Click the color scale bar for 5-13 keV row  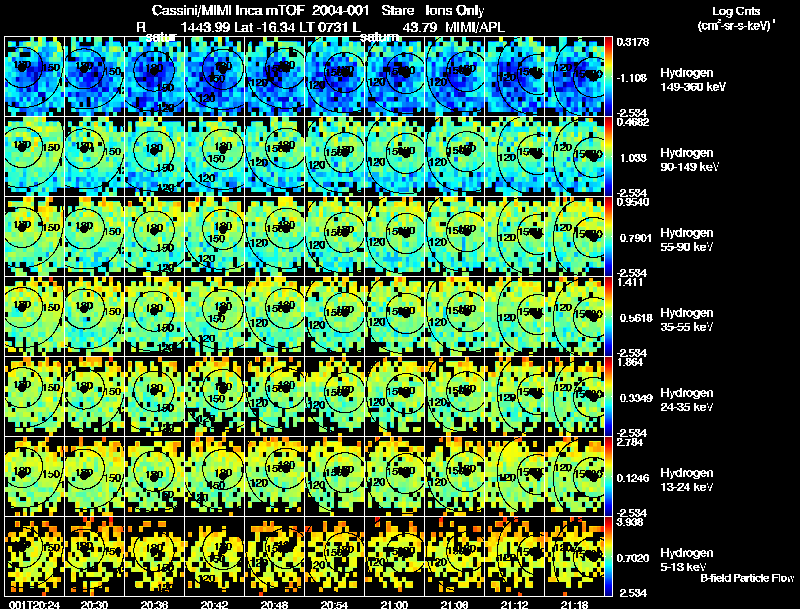point(608,557)
